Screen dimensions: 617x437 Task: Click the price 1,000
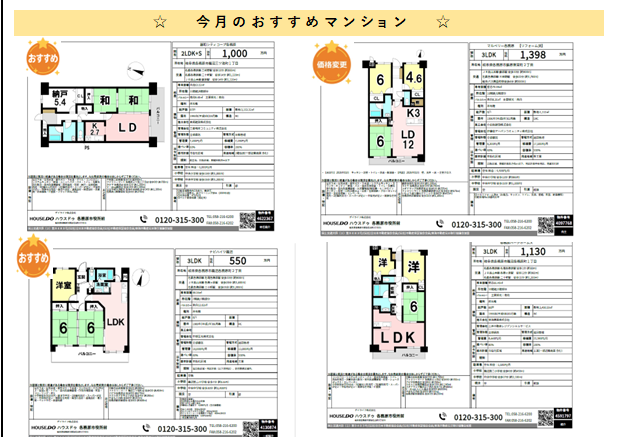[x=235, y=53]
